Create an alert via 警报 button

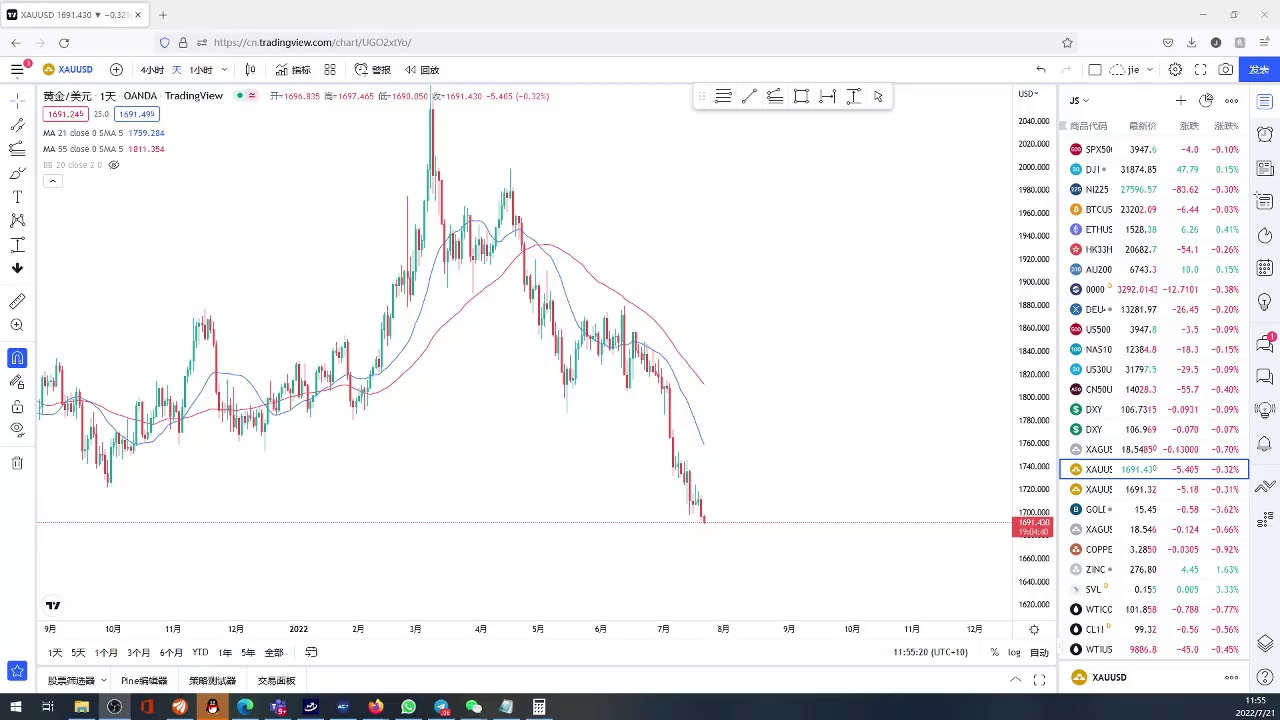373,70
